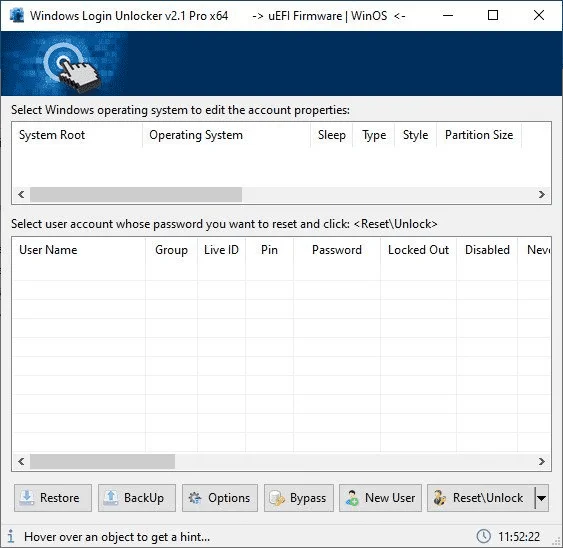Click the Bypass button

point(299,498)
